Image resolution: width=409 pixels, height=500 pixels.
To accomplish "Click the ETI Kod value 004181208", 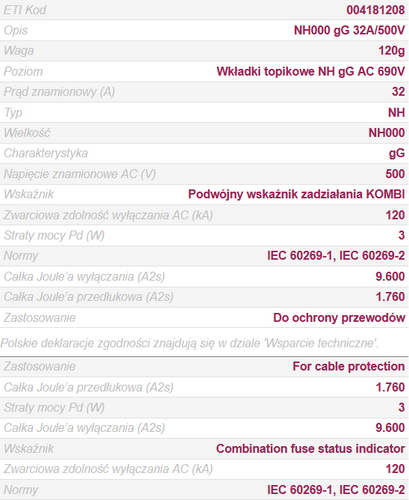I will point(375,10).
